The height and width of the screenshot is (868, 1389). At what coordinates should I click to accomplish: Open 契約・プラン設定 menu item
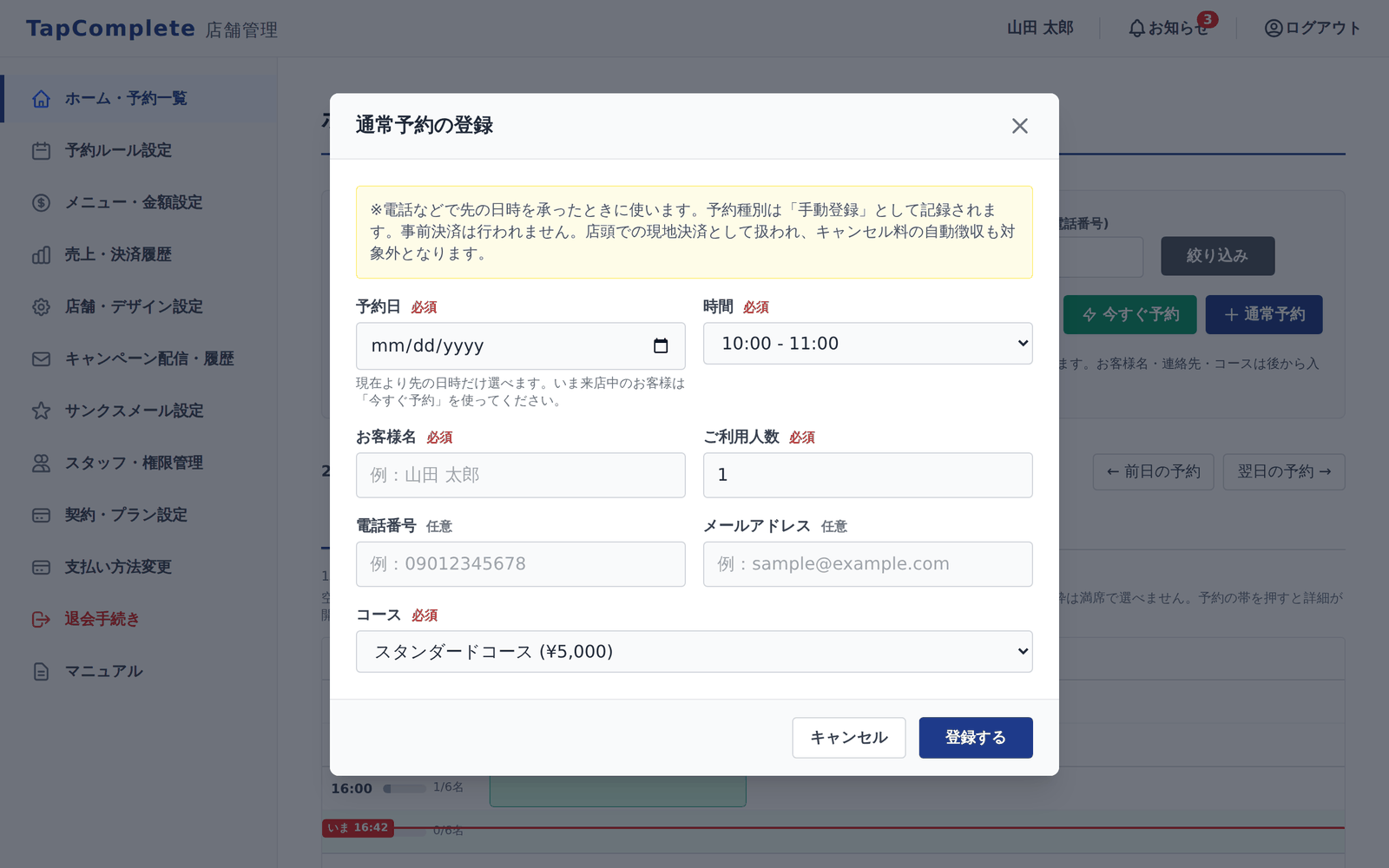click(x=139, y=516)
